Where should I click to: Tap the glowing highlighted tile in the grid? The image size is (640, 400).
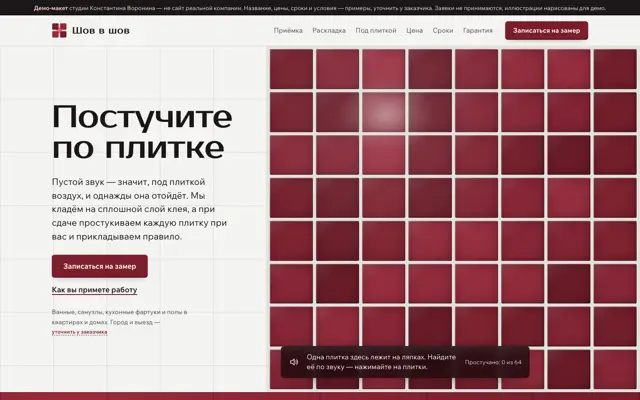[384, 112]
